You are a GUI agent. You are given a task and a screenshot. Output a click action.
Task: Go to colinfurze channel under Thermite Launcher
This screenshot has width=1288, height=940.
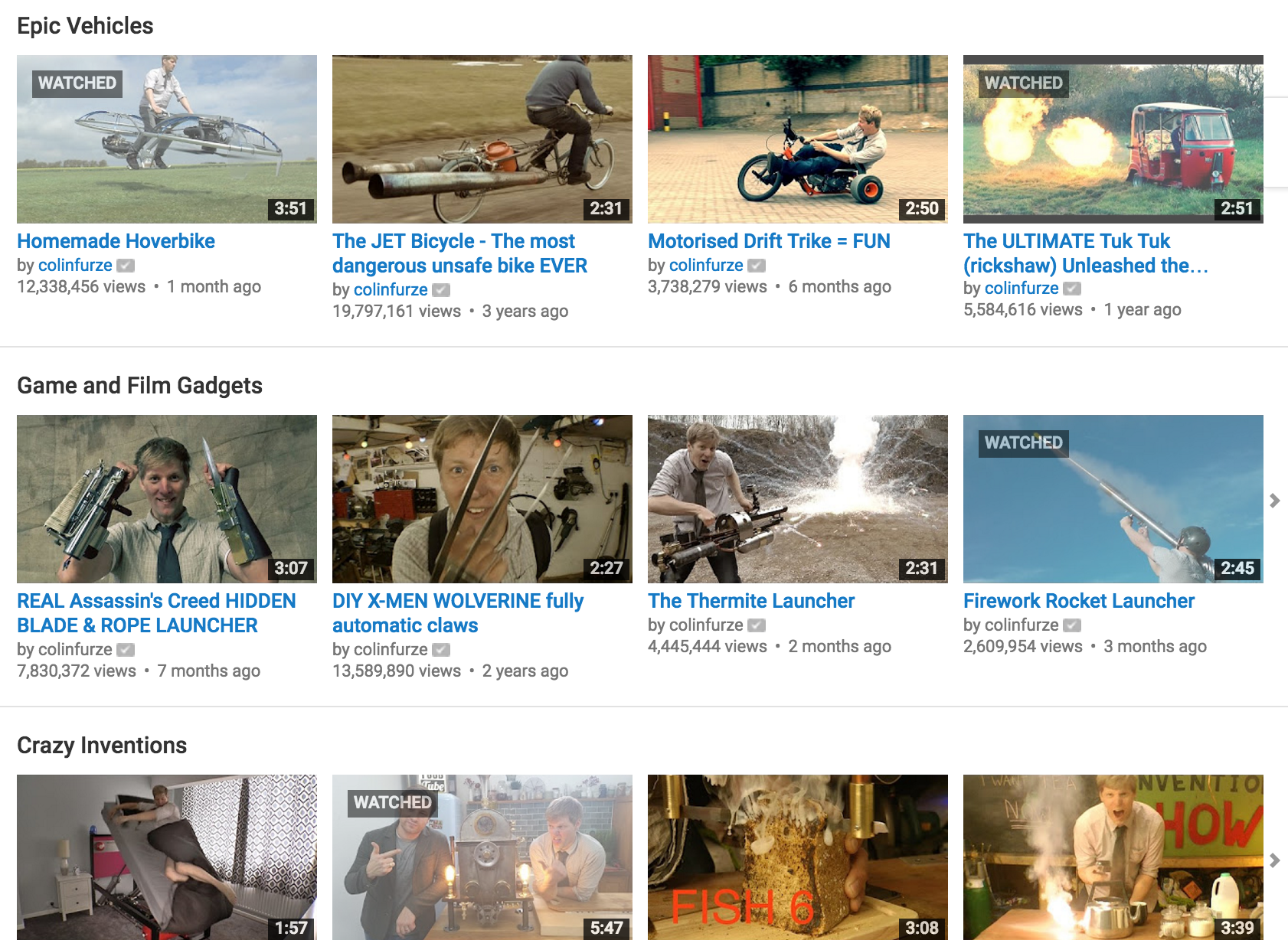pos(706,625)
